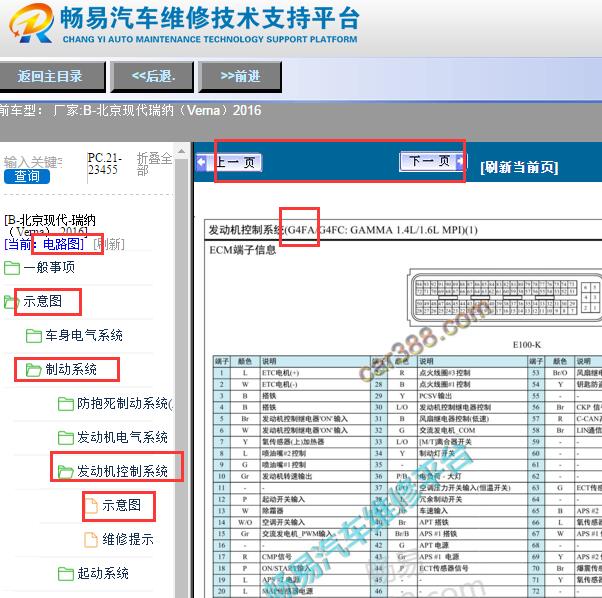The width and height of the screenshot is (602, 598).
Task: Click table cell 空调开关输入
Action: (315, 522)
